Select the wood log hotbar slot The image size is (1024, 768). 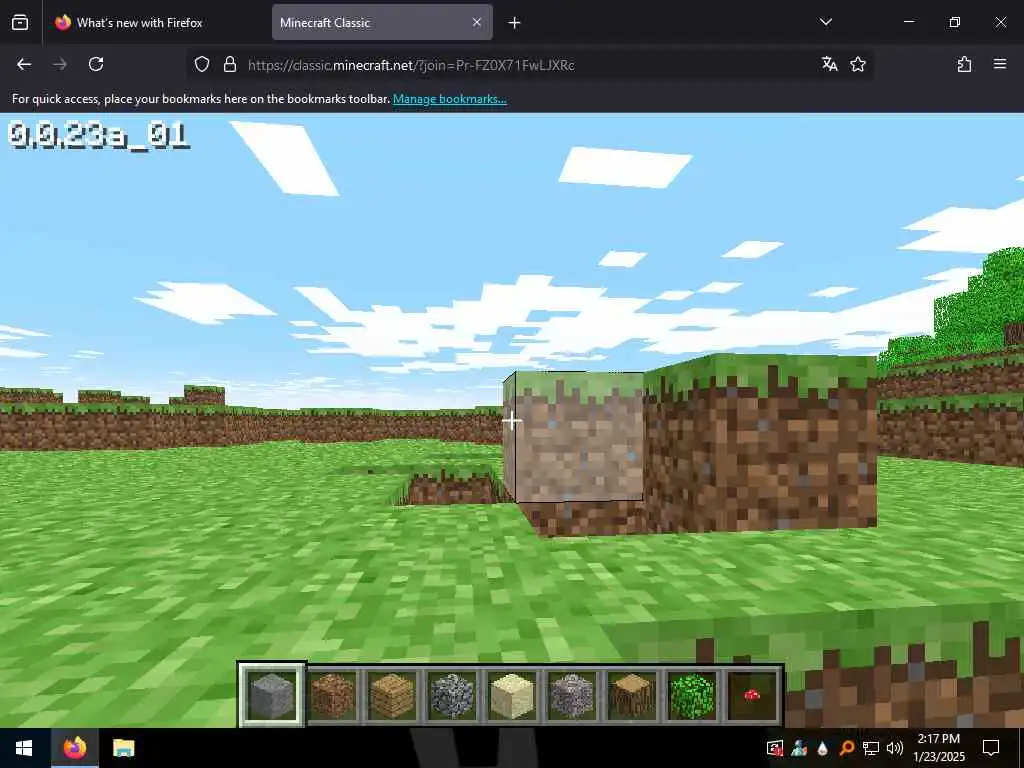click(632, 696)
